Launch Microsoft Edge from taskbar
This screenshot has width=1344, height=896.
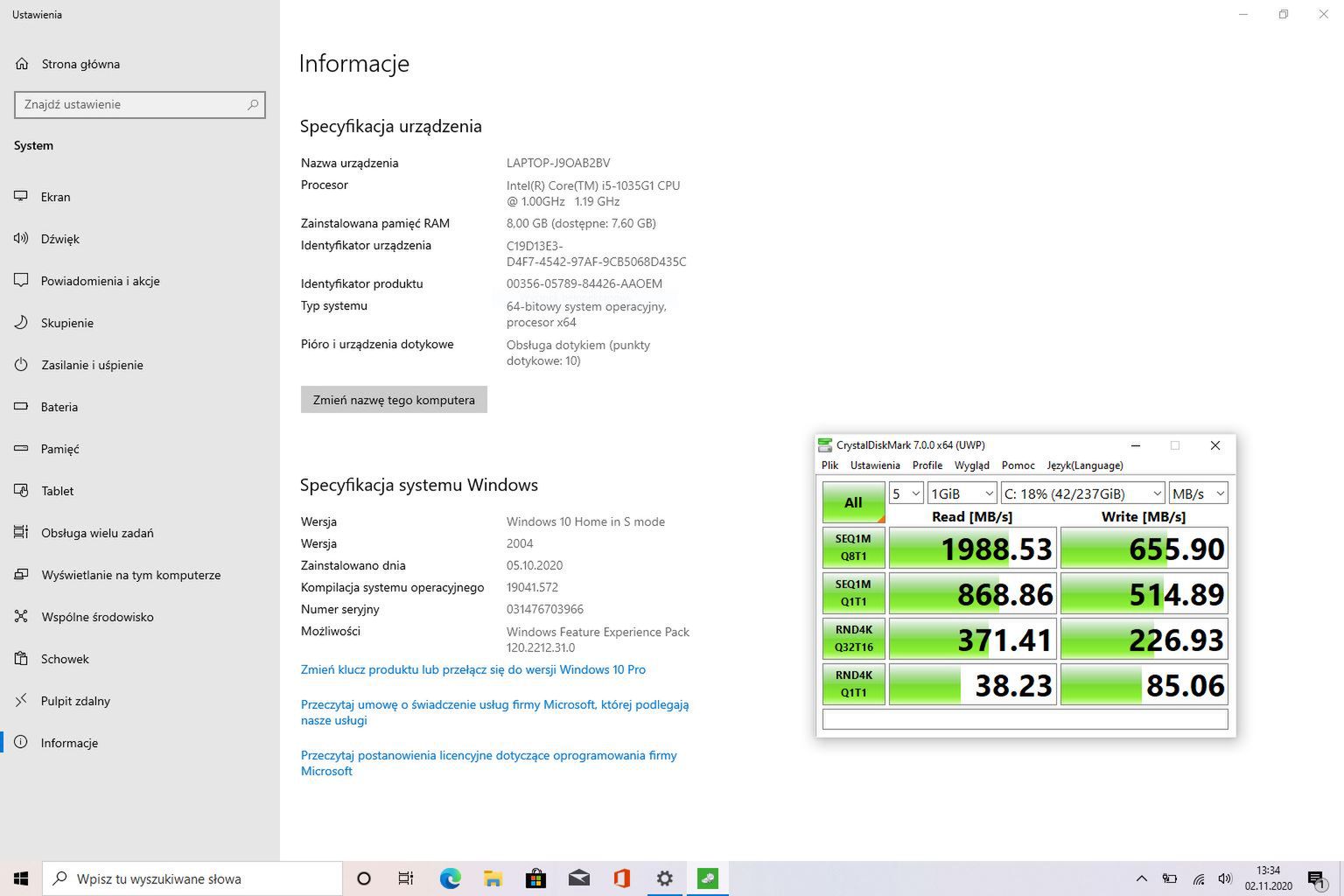click(x=450, y=878)
